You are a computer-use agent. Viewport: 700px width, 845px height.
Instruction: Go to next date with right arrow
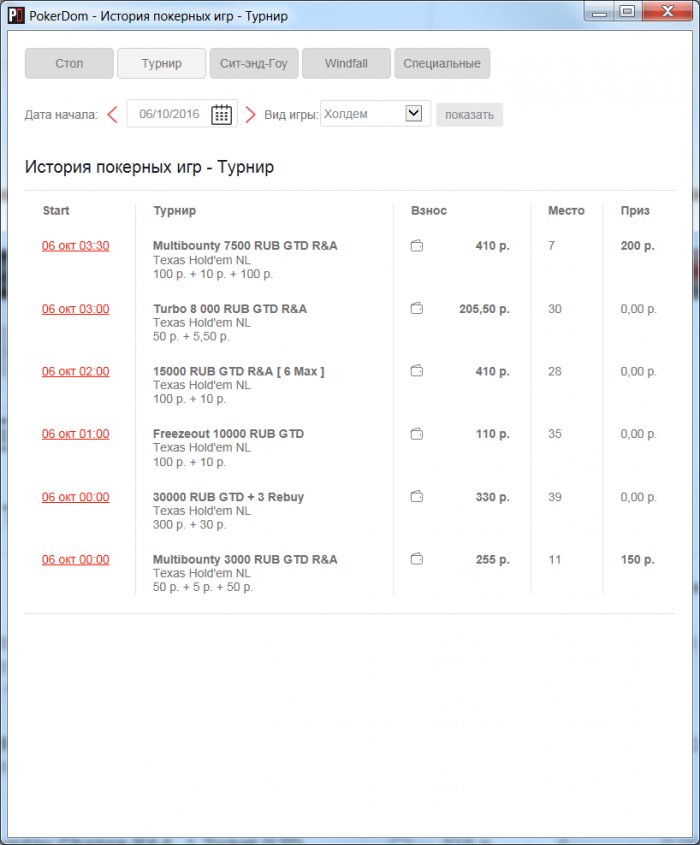click(250, 114)
